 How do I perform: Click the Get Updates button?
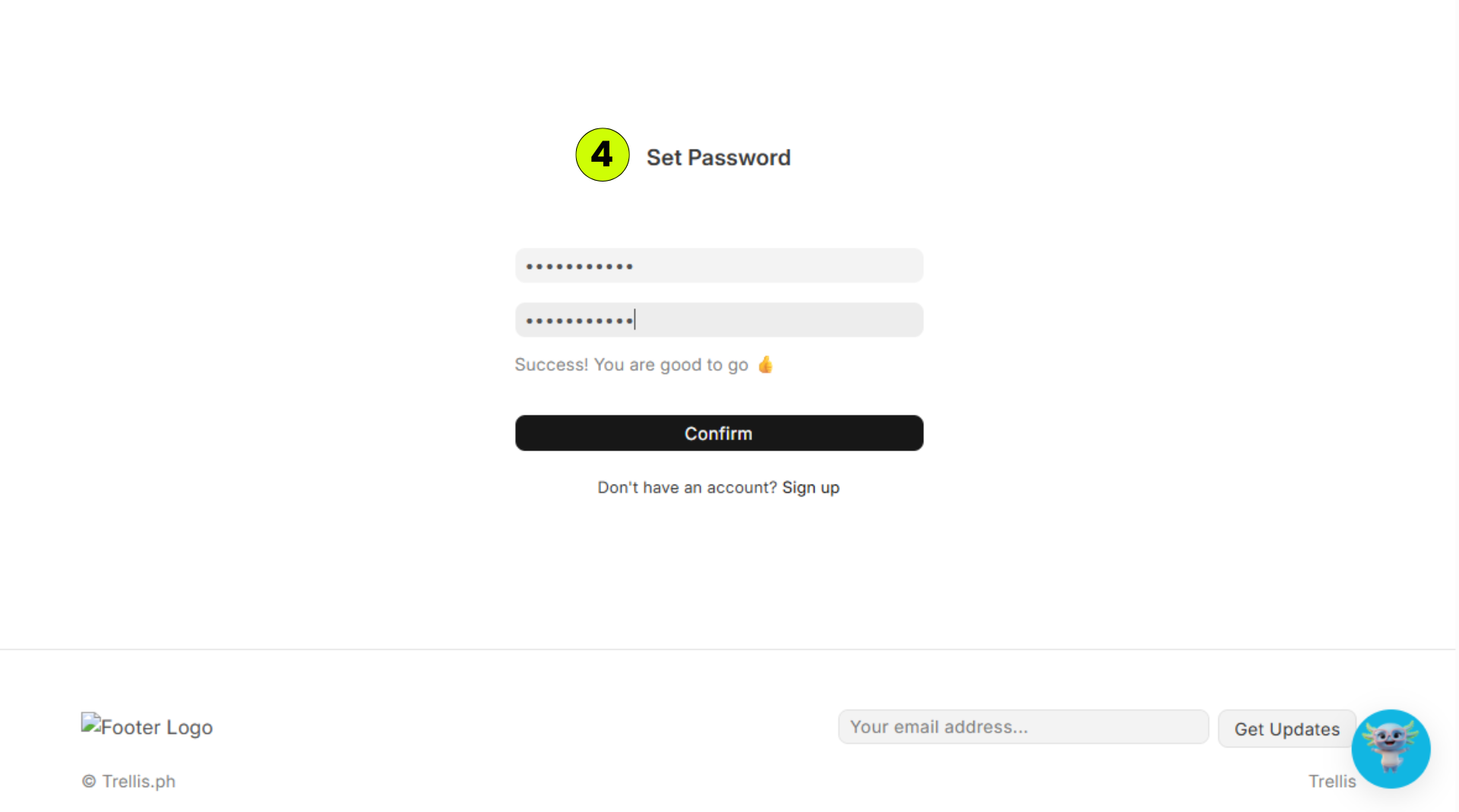[1287, 729]
